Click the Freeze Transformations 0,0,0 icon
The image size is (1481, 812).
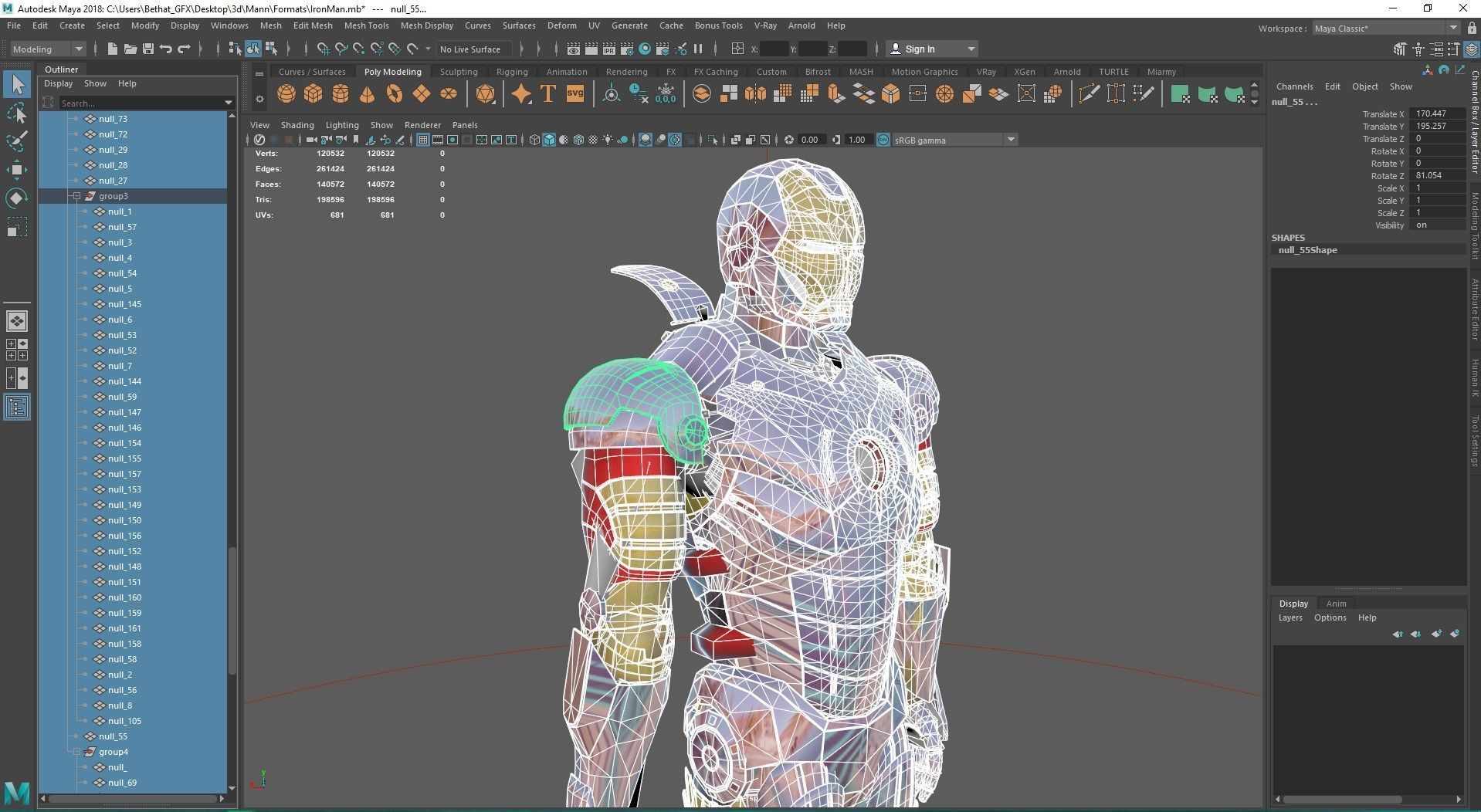click(665, 94)
